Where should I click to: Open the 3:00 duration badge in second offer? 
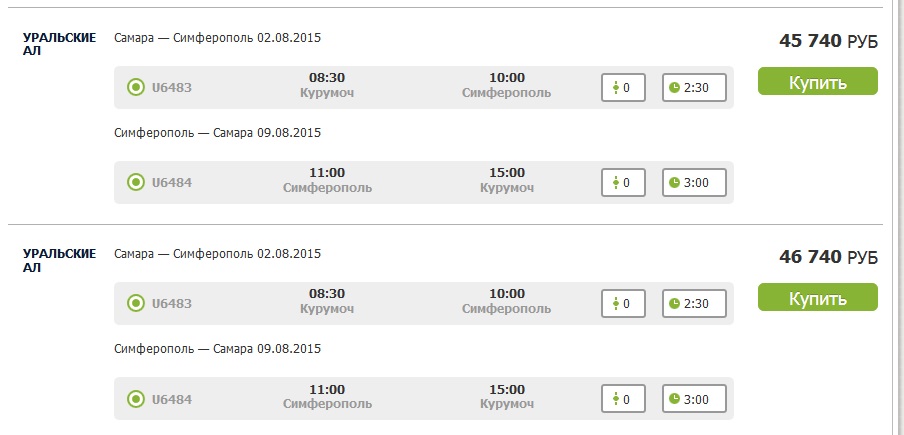694,399
